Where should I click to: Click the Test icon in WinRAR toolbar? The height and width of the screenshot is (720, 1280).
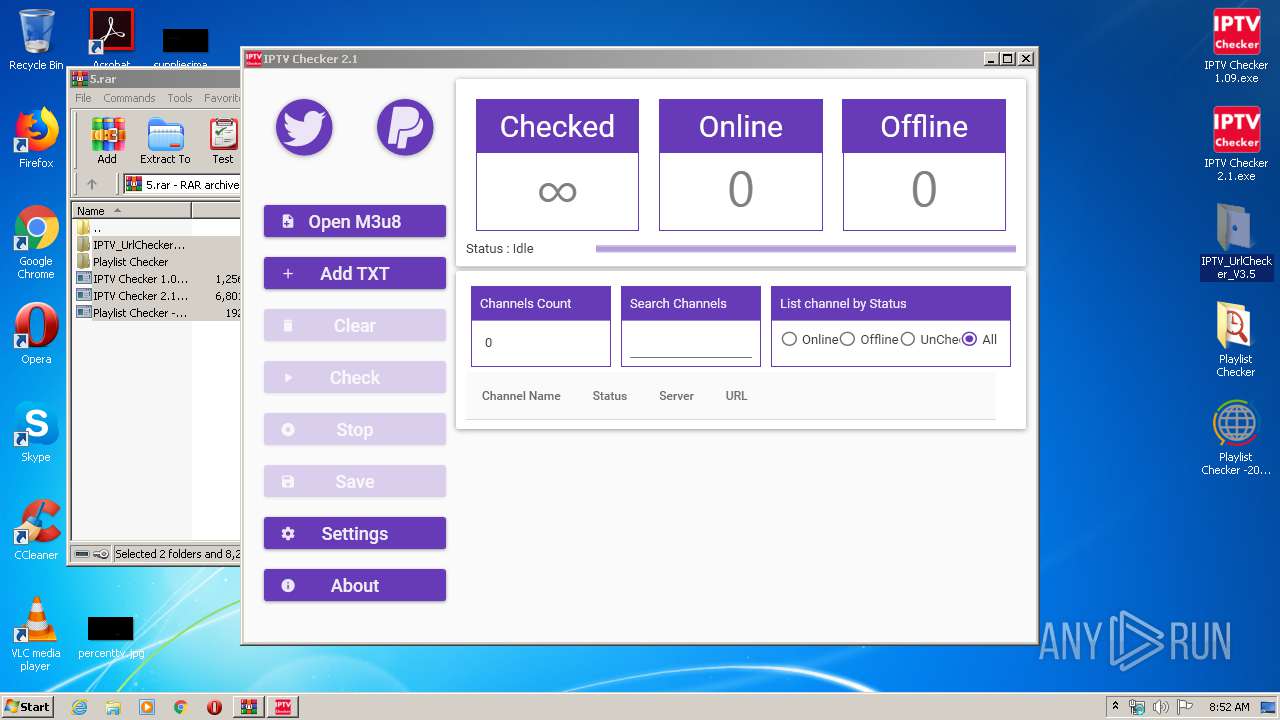(223, 141)
